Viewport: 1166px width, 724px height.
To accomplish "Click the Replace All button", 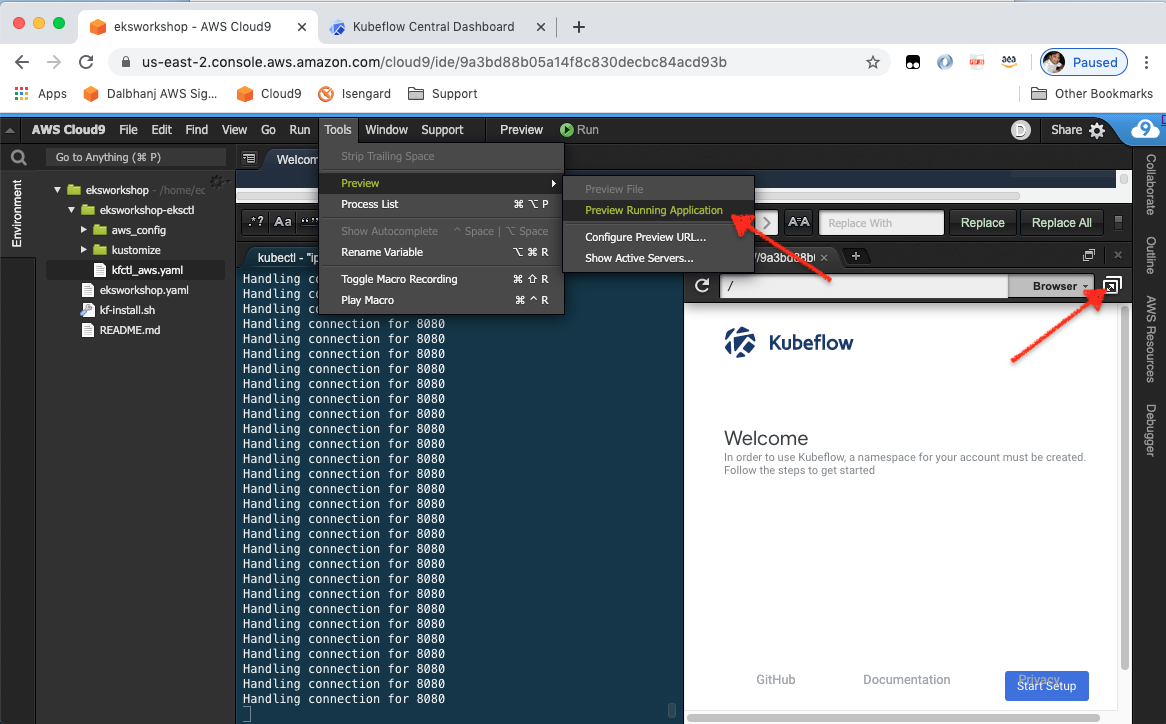I will [x=1061, y=222].
